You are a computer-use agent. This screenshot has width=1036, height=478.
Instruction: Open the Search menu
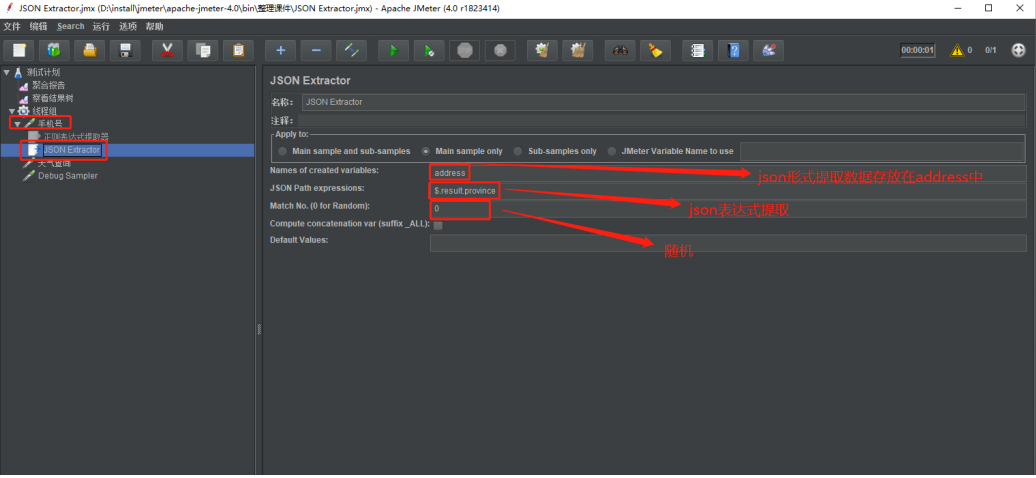[71, 26]
